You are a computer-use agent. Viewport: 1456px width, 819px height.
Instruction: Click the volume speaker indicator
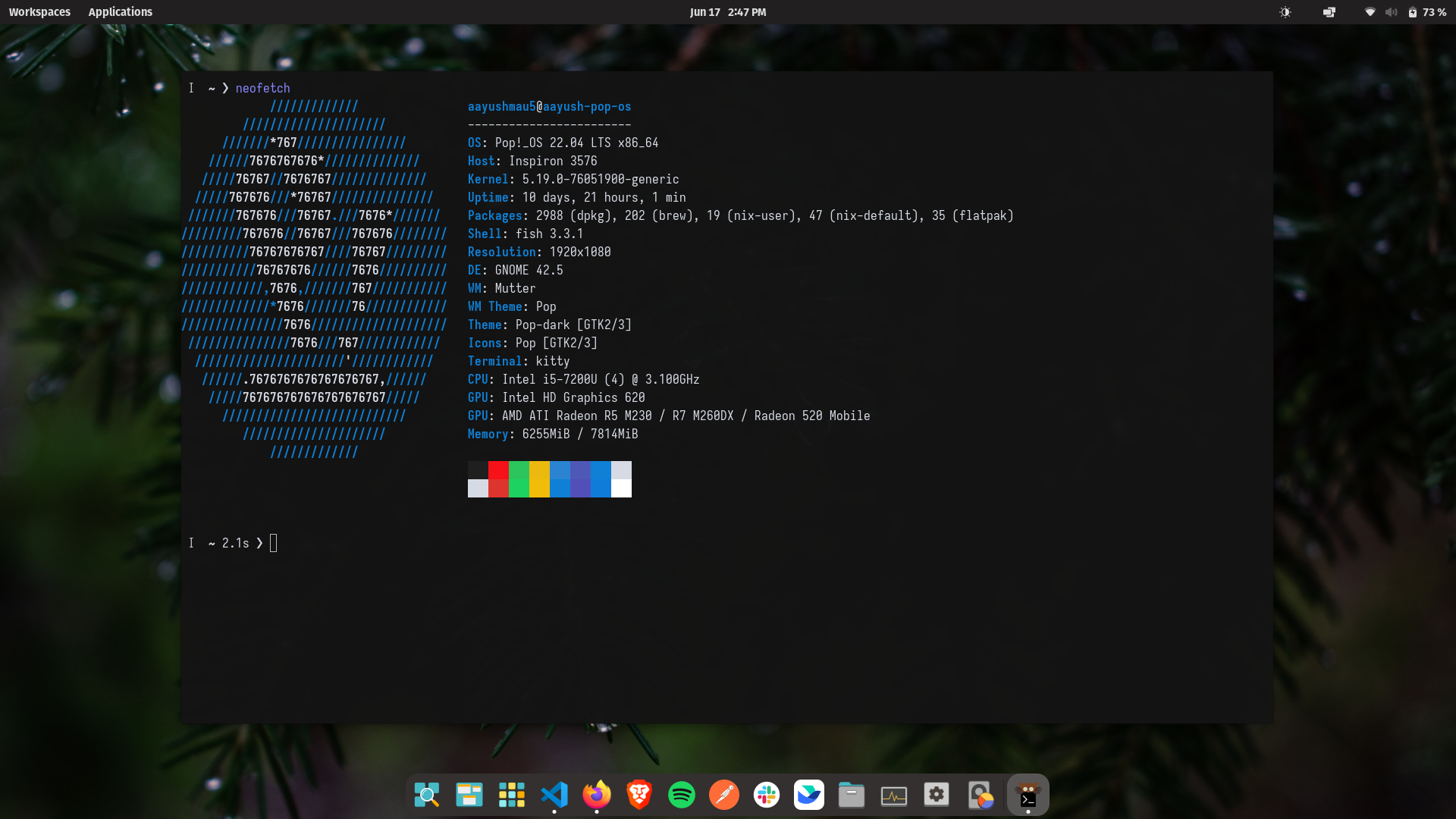click(x=1391, y=12)
